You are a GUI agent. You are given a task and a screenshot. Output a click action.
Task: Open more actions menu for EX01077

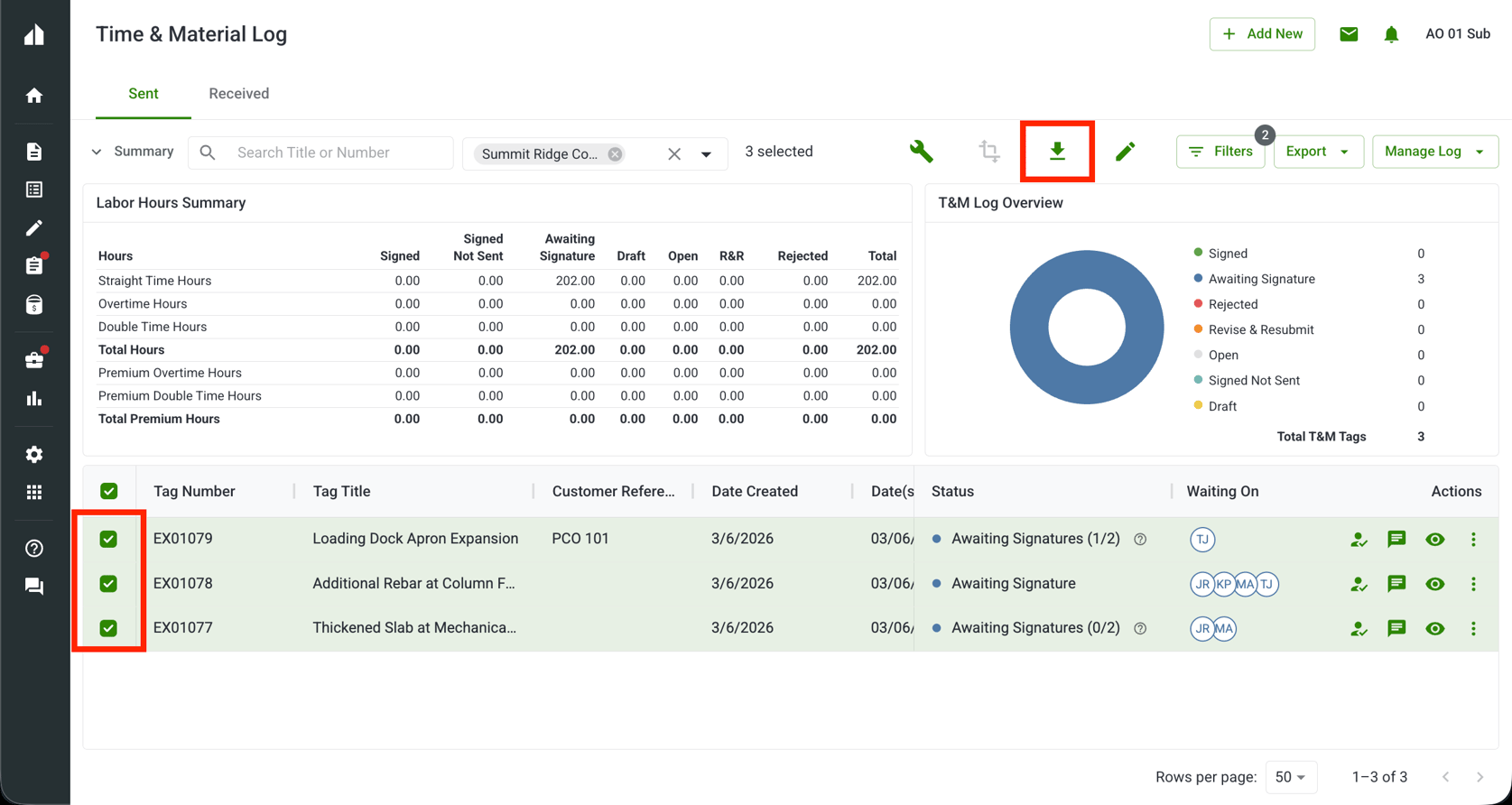click(1473, 628)
